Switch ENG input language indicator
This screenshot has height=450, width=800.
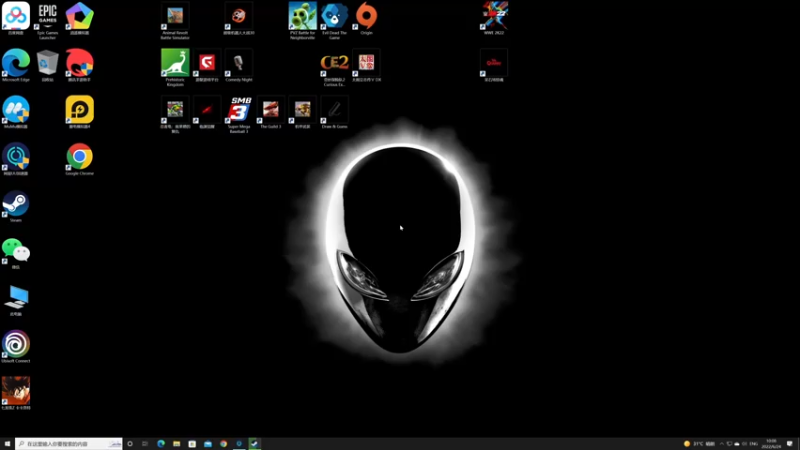(x=754, y=444)
